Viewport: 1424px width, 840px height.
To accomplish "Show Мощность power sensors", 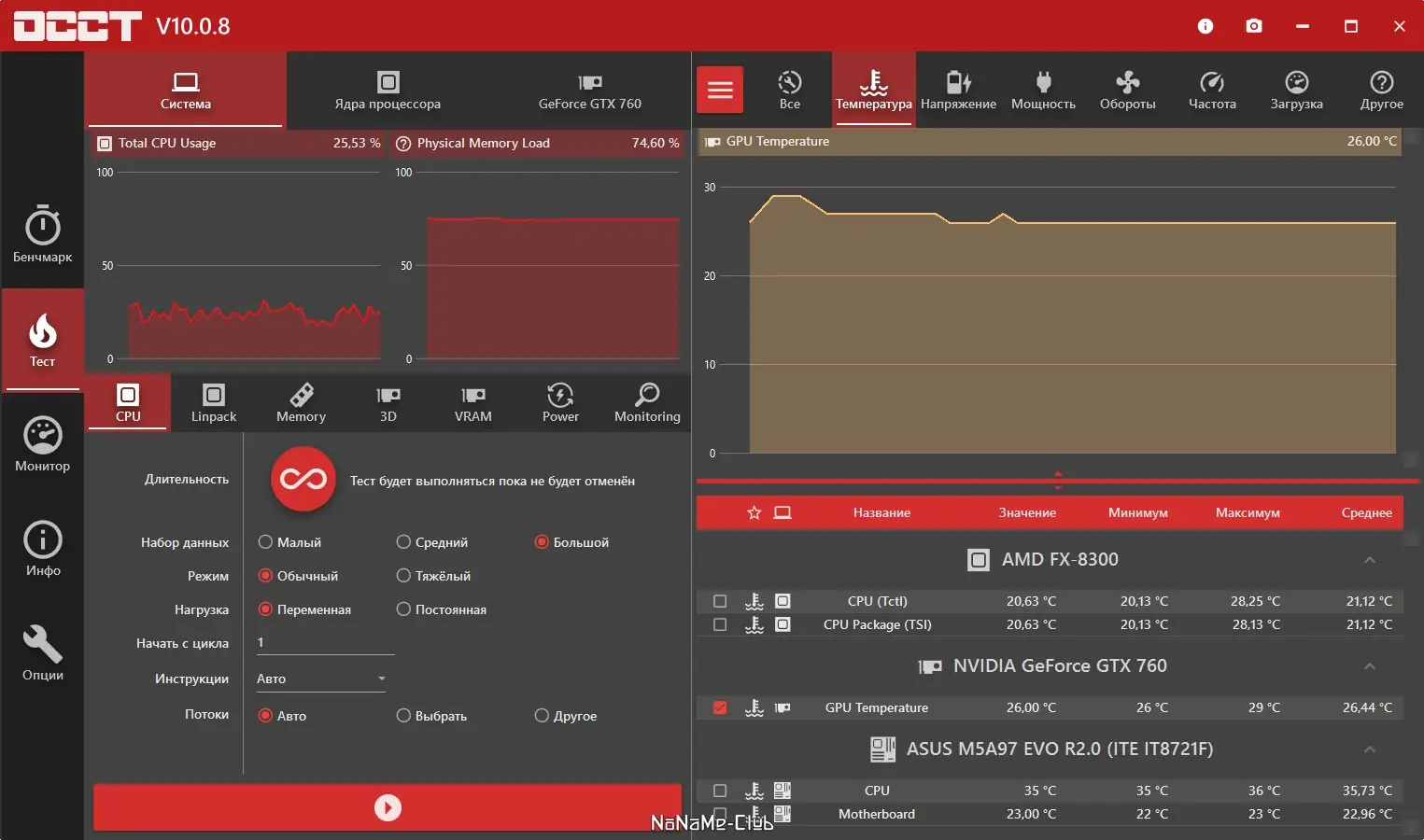I will tap(1043, 90).
